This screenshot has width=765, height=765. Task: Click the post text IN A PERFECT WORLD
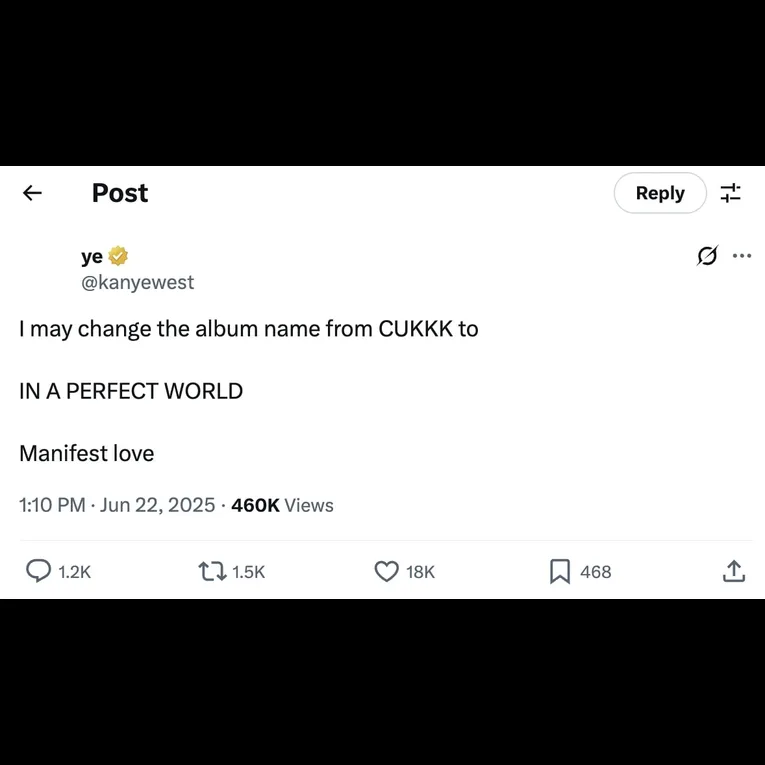[131, 391]
